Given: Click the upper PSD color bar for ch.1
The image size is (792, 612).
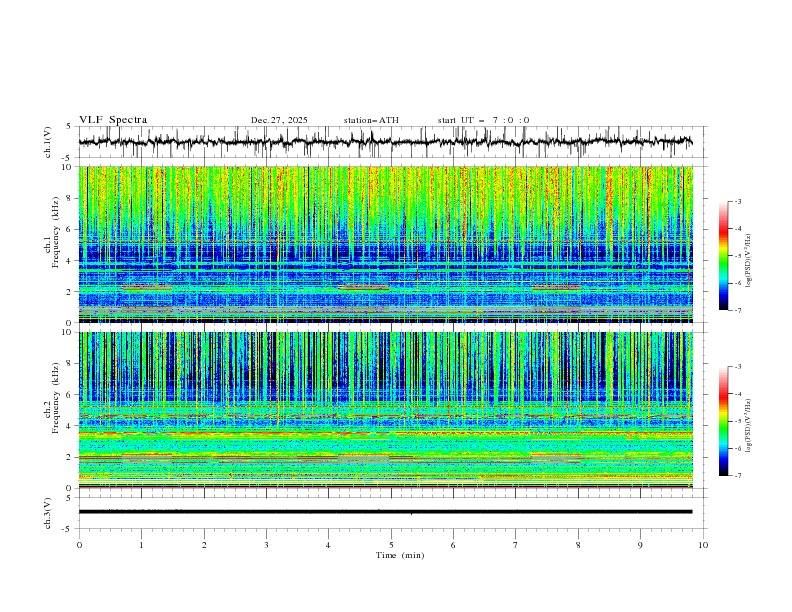Looking at the screenshot, I should 723,256.
